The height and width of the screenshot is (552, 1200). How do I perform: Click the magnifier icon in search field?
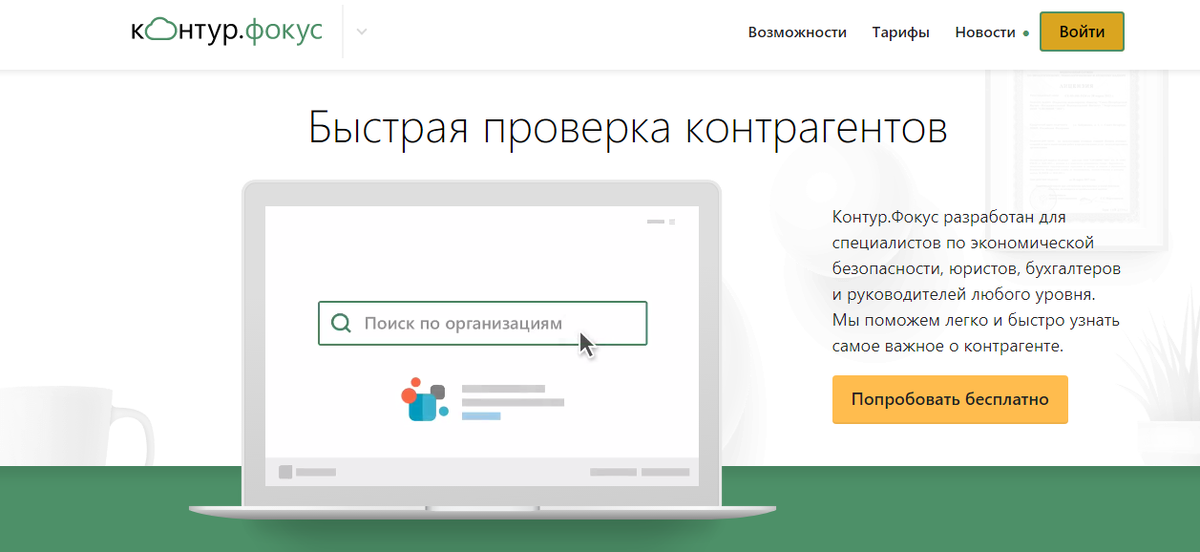point(341,323)
